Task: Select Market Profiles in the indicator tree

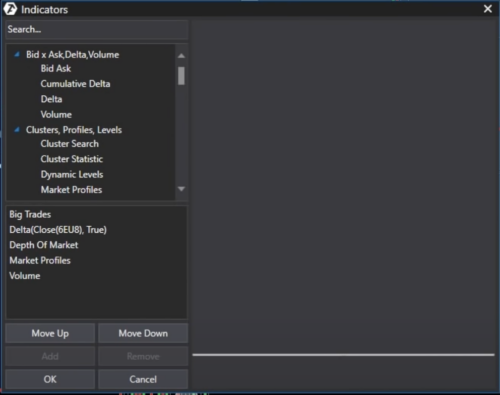Action: (x=71, y=190)
